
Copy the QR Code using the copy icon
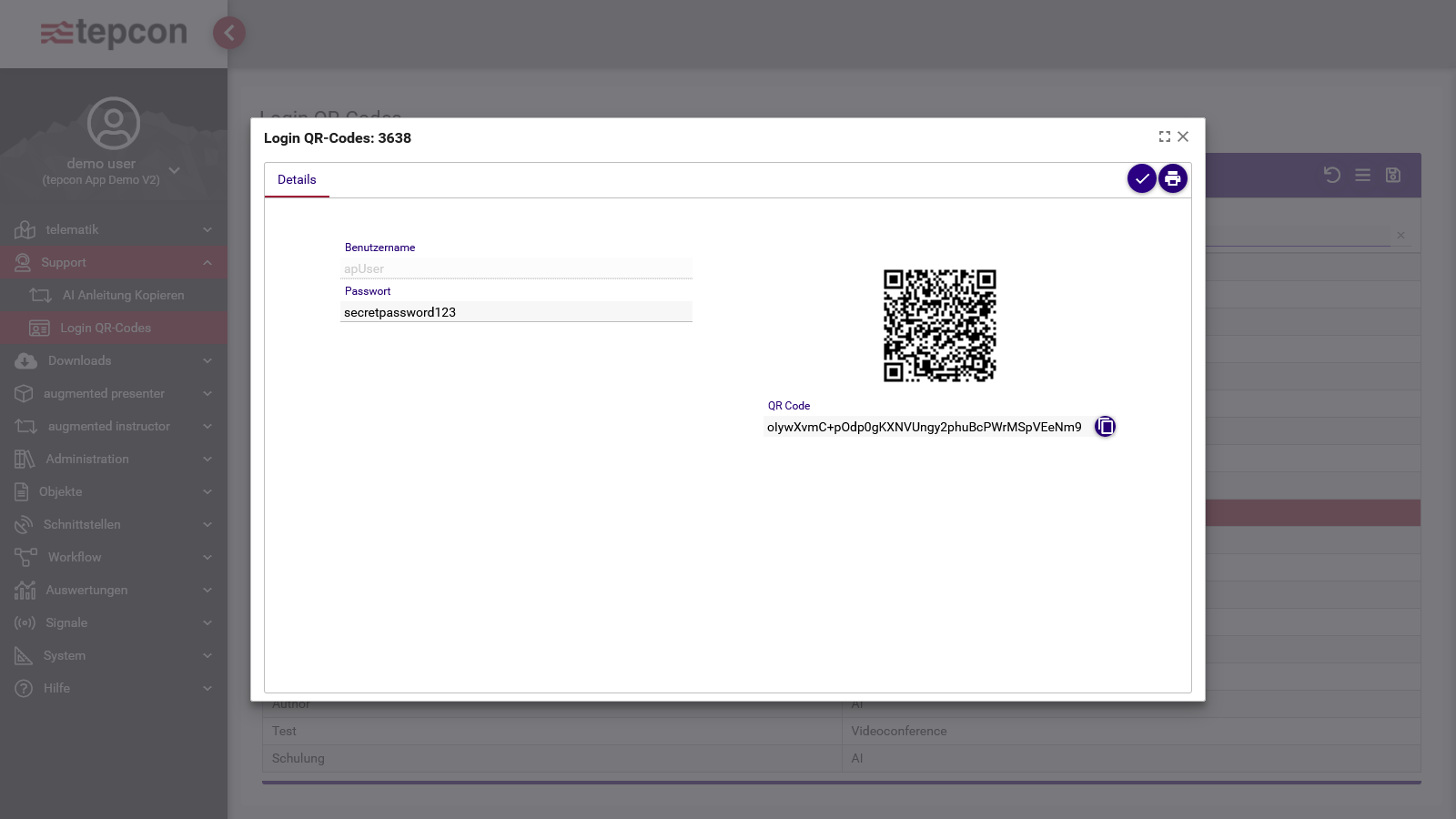[x=1105, y=425]
